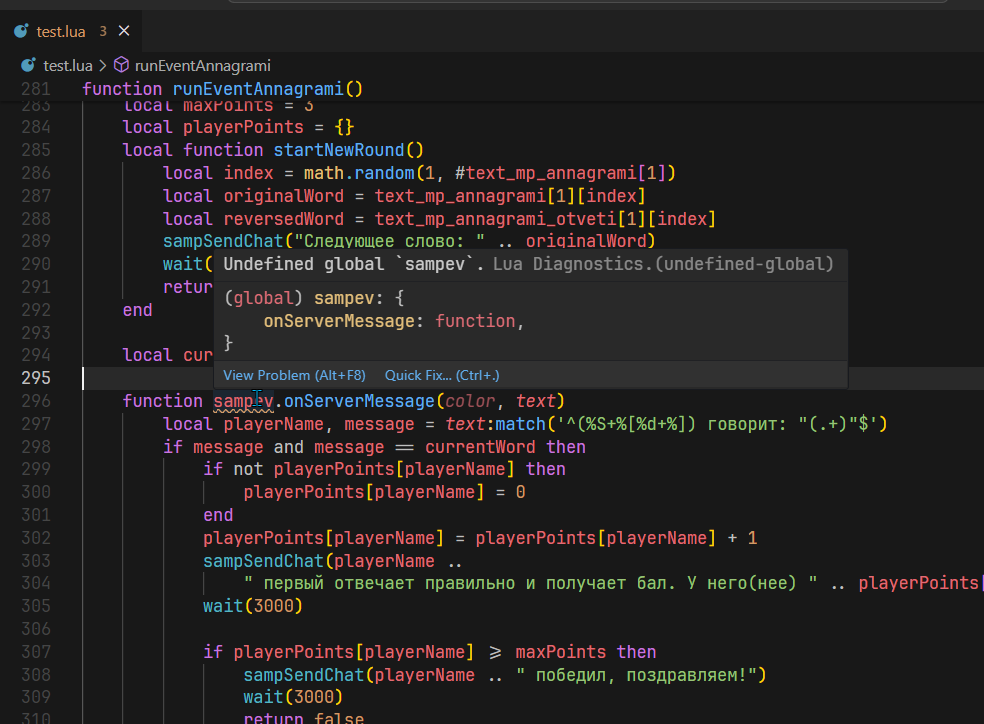Place cursor on sampev identifier on line 296
The height and width of the screenshot is (724, 984).
(x=243, y=401)
